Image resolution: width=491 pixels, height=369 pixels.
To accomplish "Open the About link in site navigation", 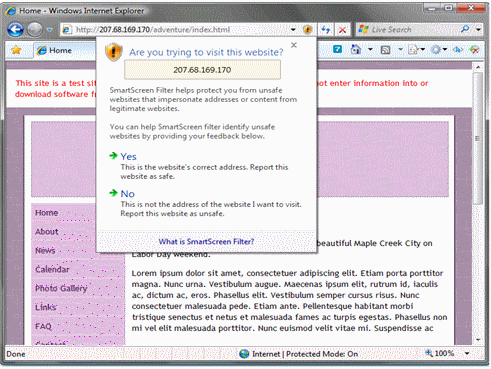I will [47, 231].
